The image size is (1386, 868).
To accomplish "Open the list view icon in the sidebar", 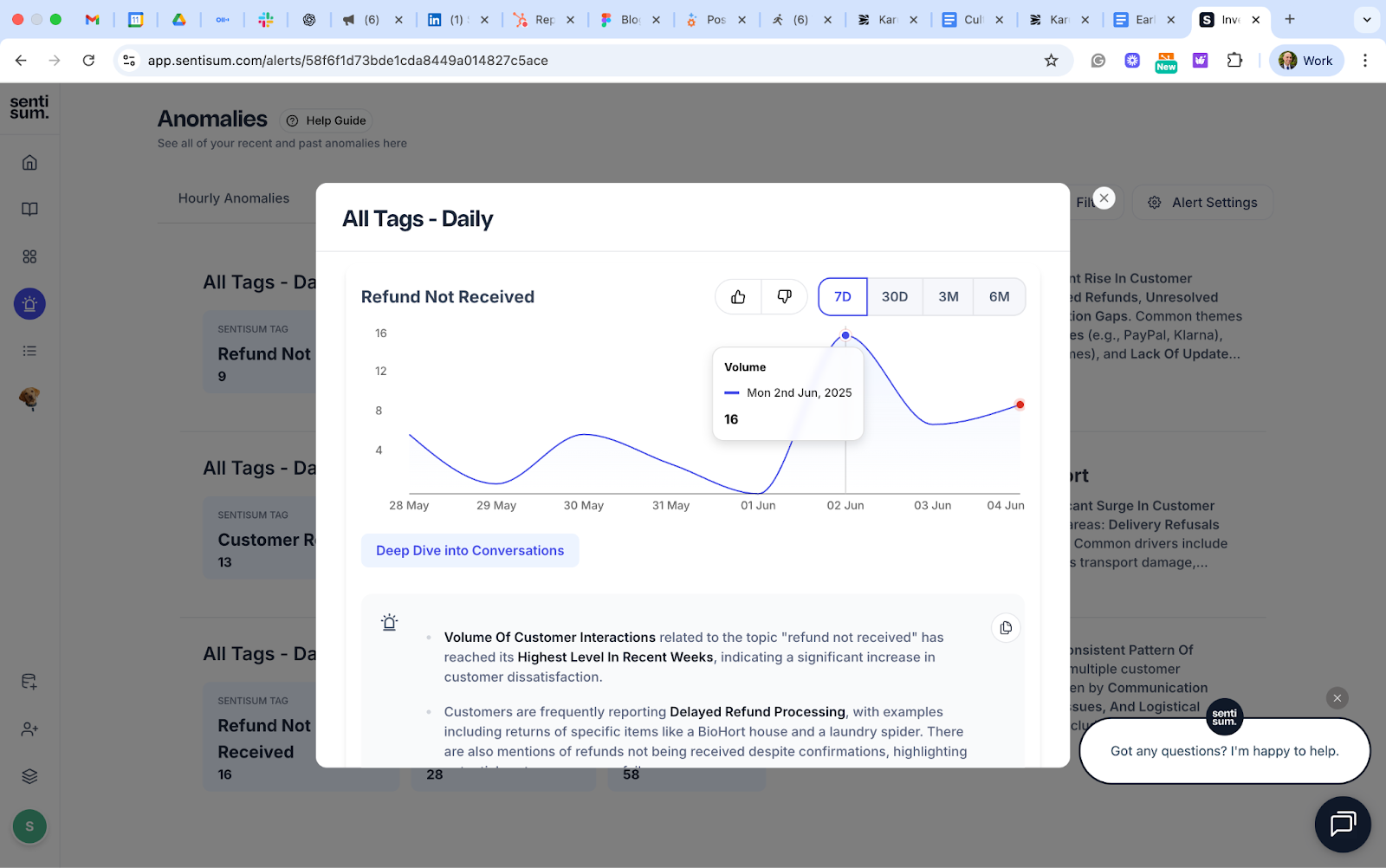I will (x=29, y=351).
